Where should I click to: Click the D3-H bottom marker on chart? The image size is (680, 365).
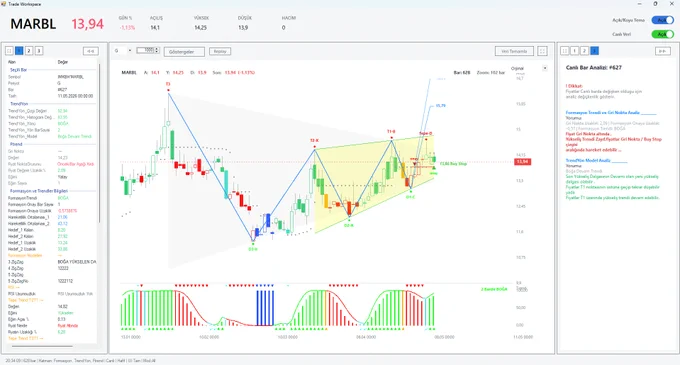(x=253, y=249)
